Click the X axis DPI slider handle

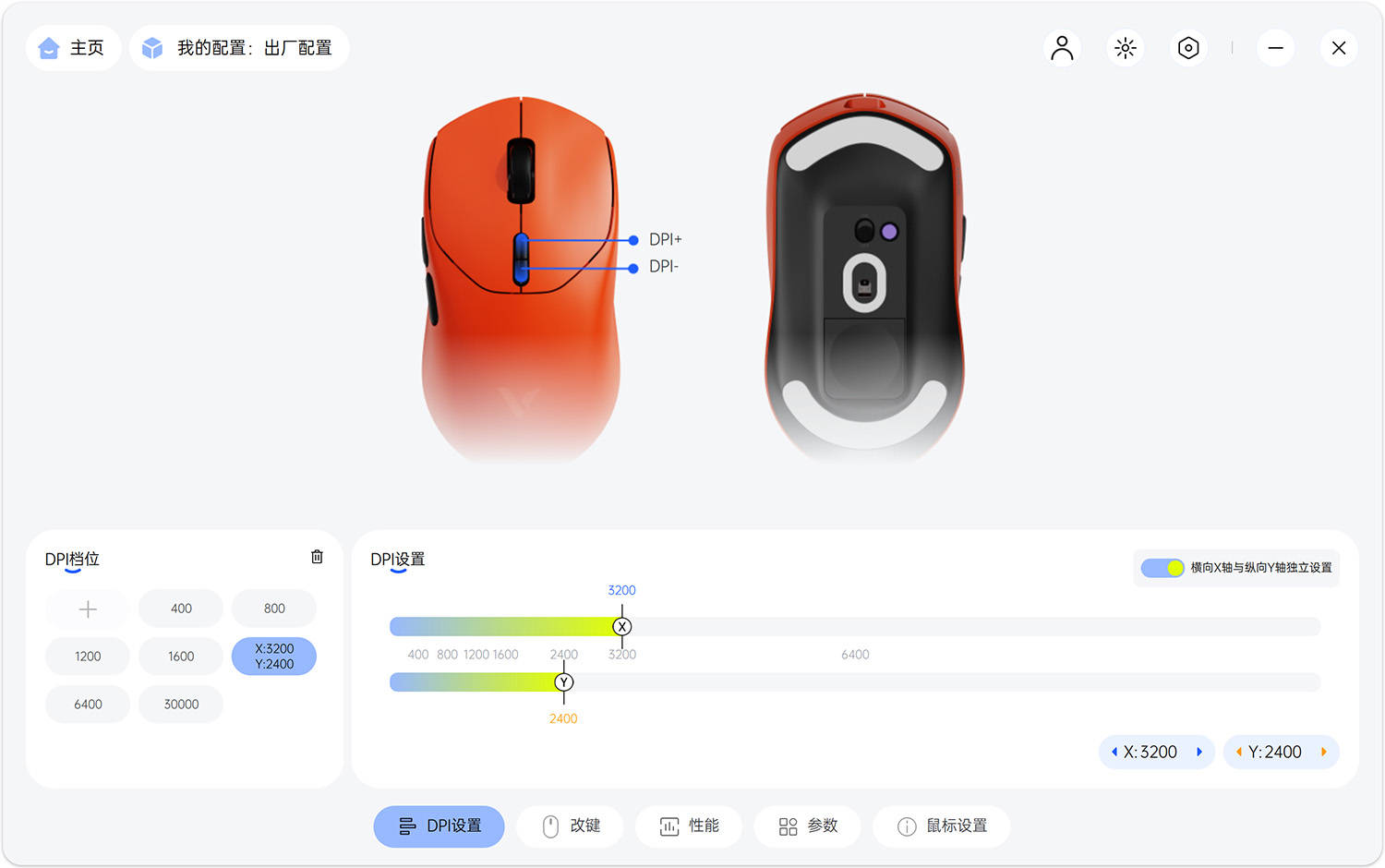pos(622,627)
